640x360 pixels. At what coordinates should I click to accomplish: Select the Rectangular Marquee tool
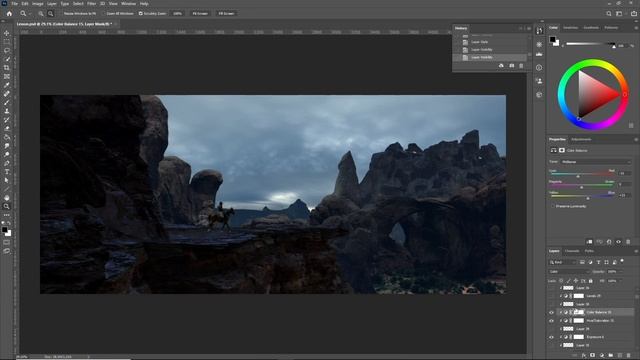[x=7, y=42]
